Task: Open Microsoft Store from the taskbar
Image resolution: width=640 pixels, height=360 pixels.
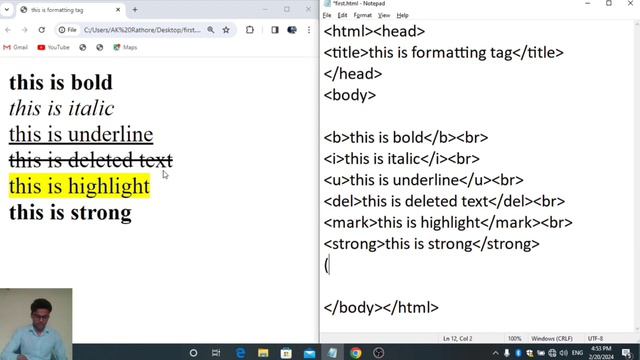Action: tap(286, 353)
